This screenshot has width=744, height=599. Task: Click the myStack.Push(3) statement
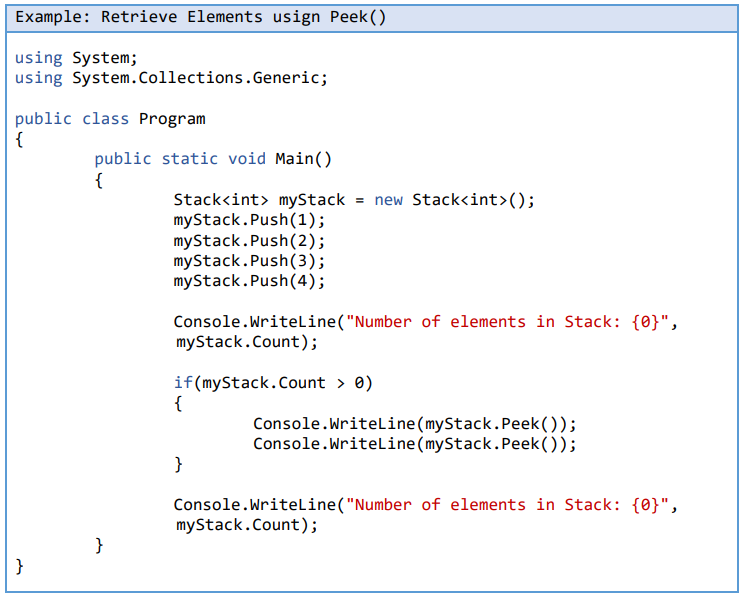[x=249, y=261]
